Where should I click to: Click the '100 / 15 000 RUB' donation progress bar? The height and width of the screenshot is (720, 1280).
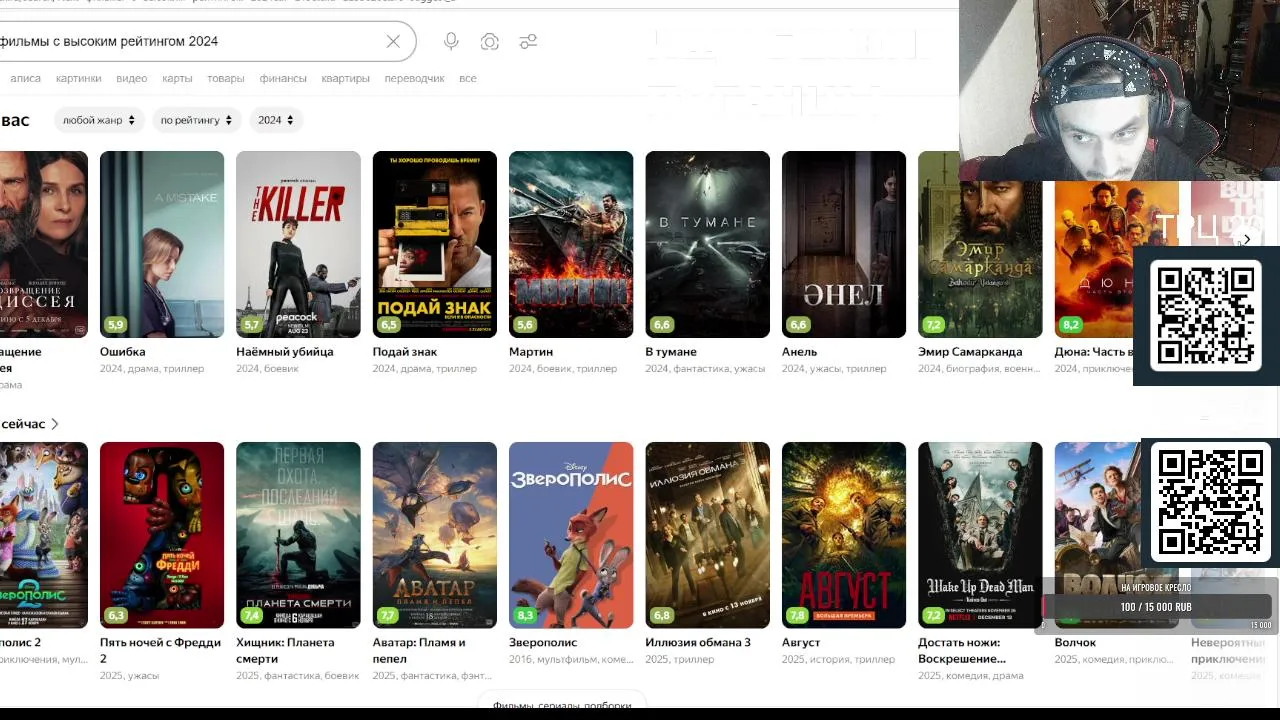point(1157,607)
